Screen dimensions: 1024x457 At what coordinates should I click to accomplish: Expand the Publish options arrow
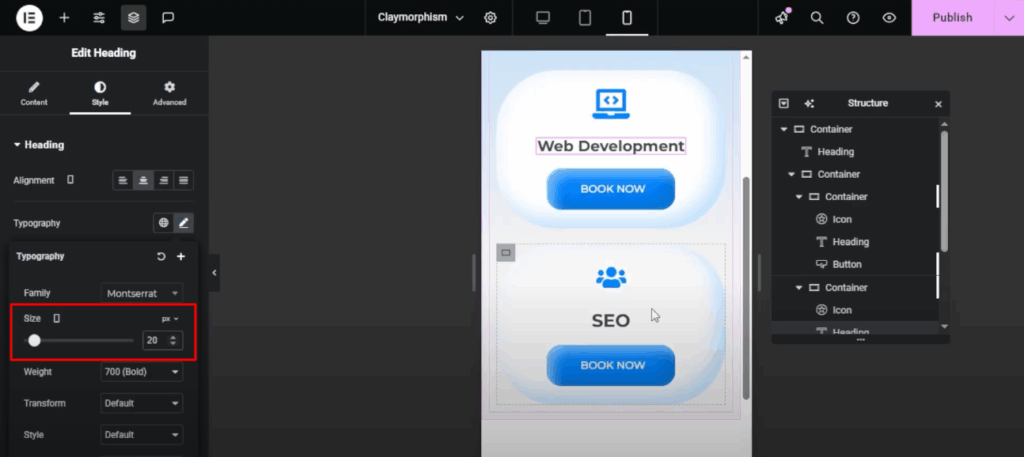click(1008, 18)
